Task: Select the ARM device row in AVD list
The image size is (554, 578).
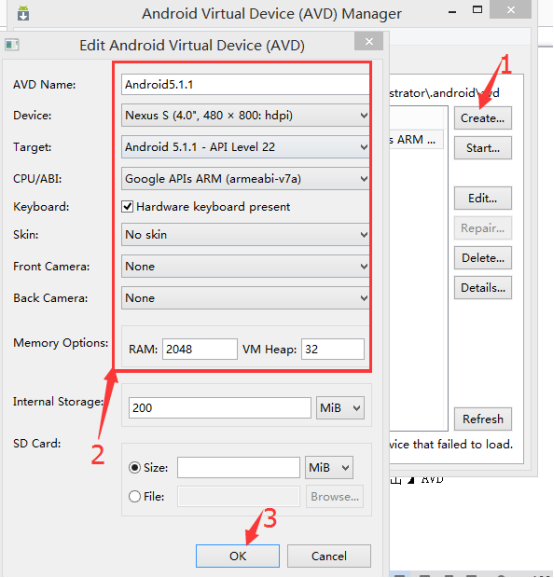Action: (417, 140)
